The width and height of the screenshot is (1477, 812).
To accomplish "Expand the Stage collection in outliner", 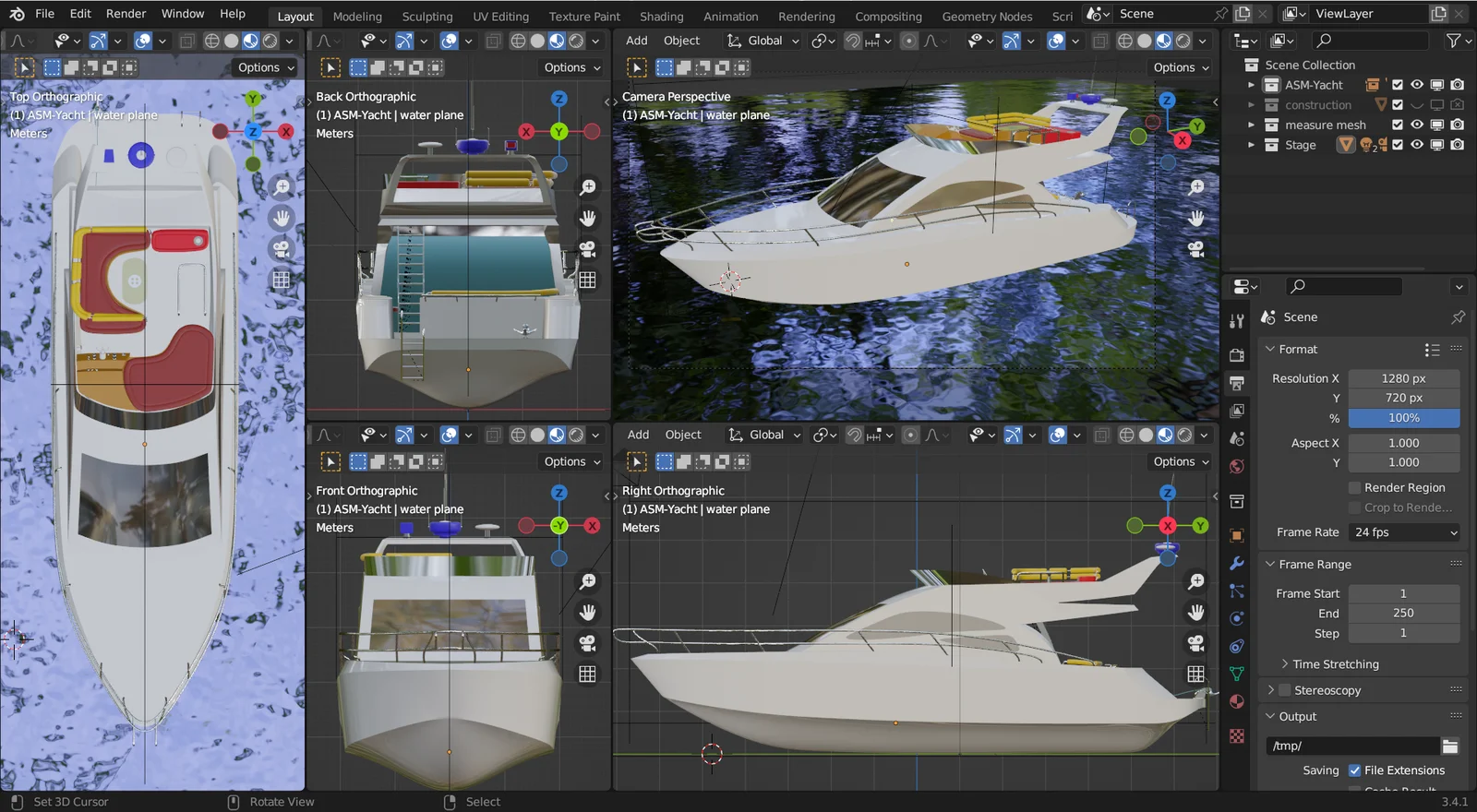I will [x=1252, y=145].
